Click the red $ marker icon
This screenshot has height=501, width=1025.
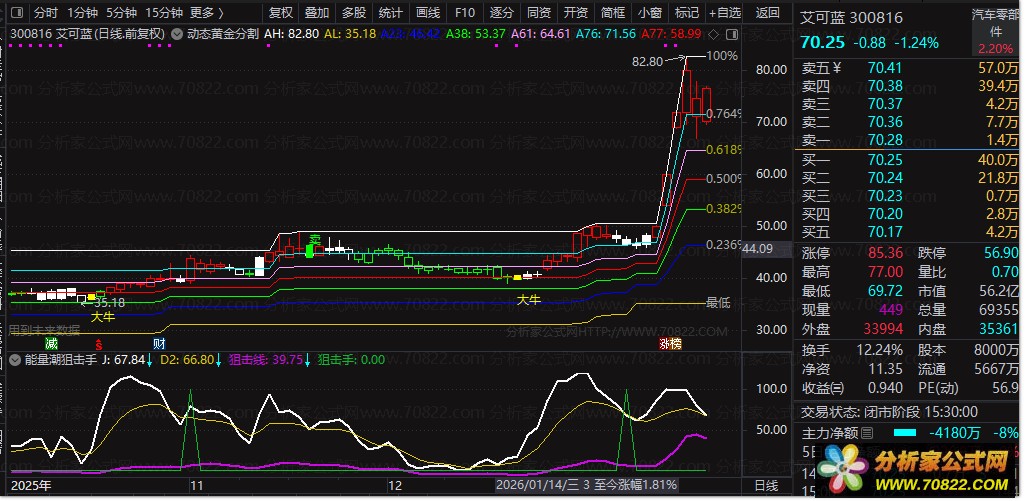point(97,343)
